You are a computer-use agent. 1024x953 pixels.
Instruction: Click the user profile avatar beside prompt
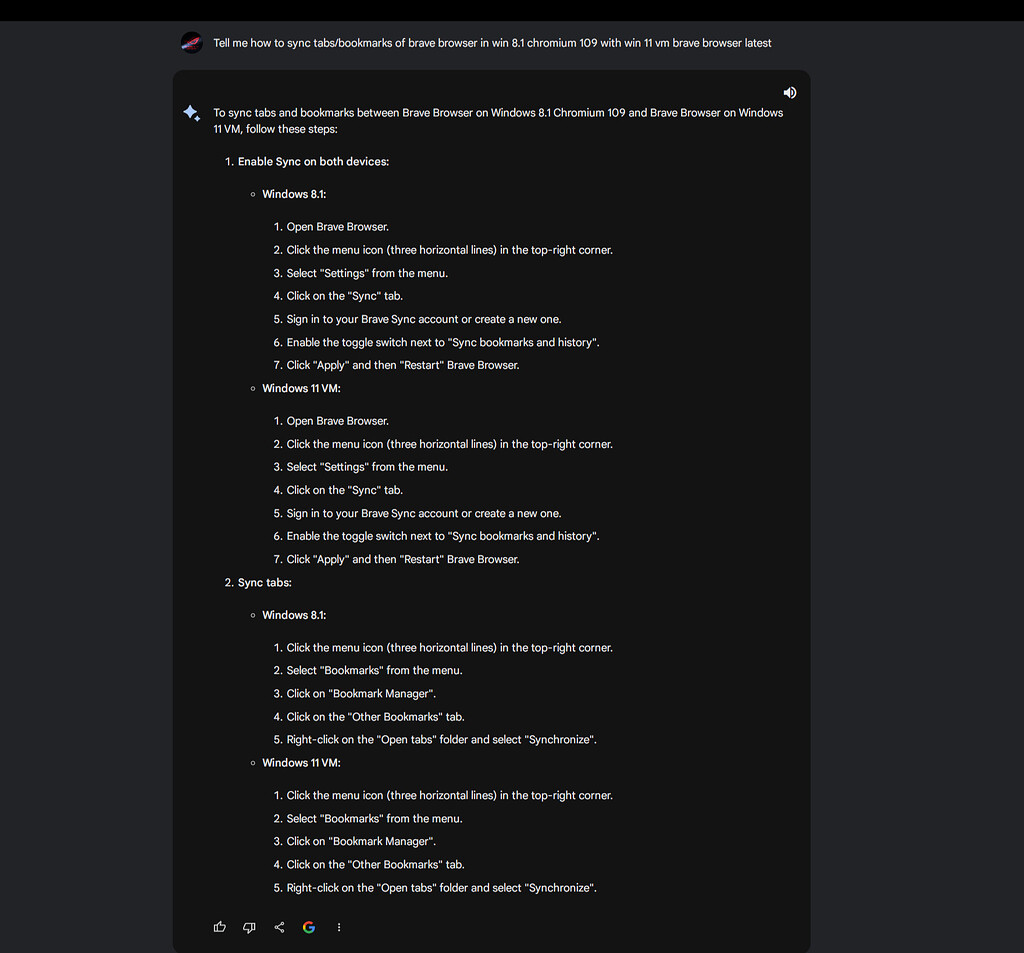[191, 43]
